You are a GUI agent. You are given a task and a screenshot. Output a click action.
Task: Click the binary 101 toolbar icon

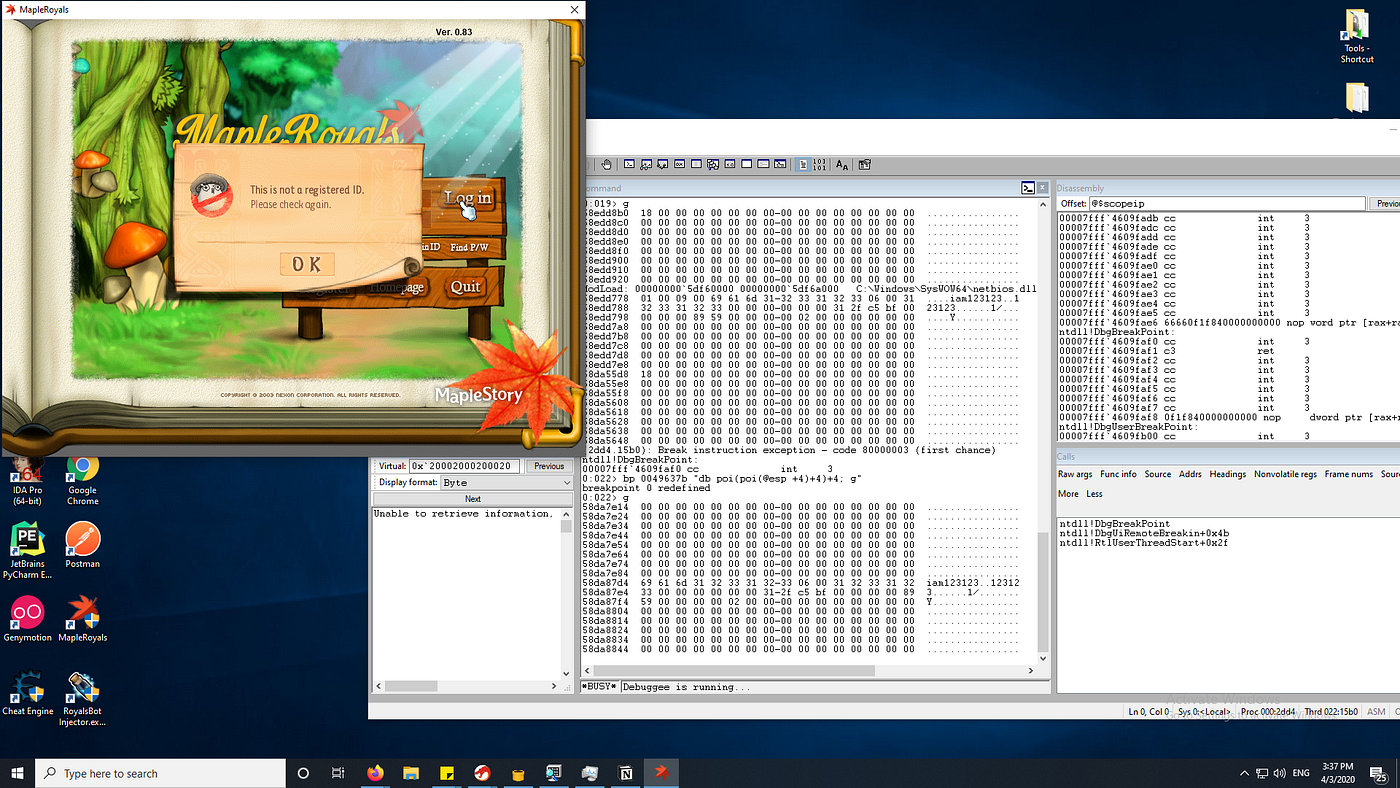819,165
